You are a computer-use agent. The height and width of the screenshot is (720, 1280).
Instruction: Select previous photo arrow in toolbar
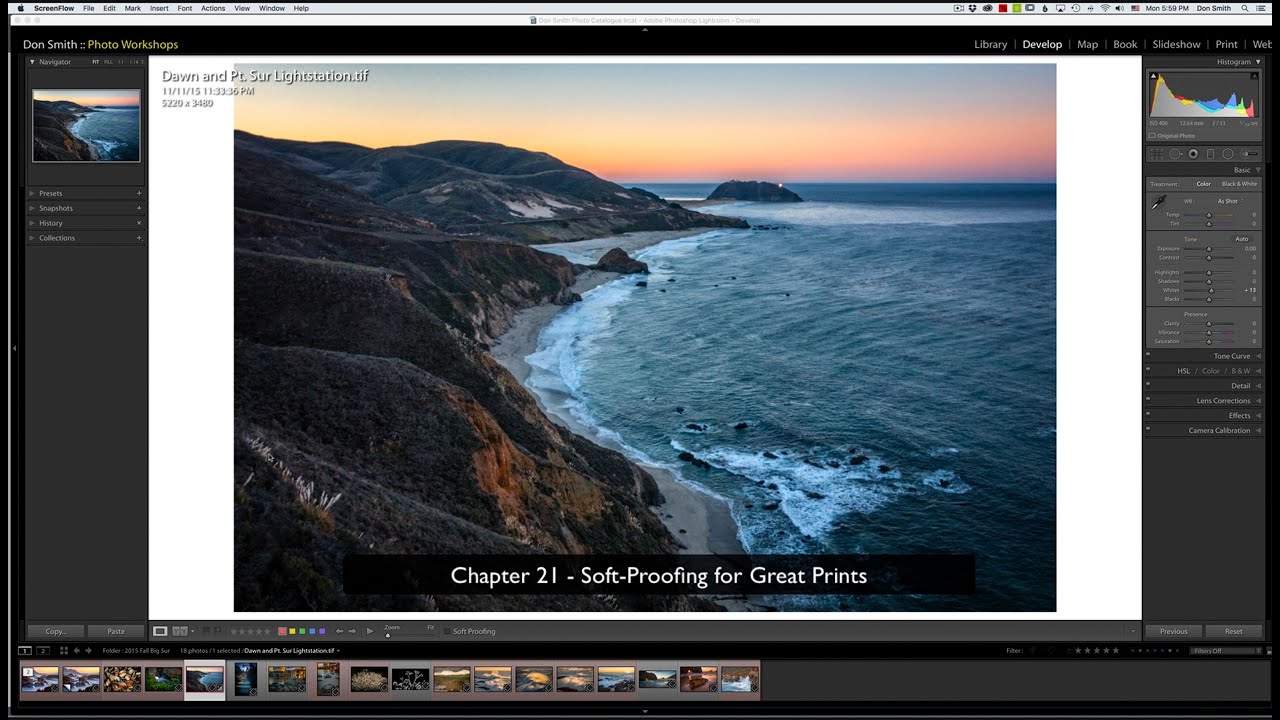[339, 631]
